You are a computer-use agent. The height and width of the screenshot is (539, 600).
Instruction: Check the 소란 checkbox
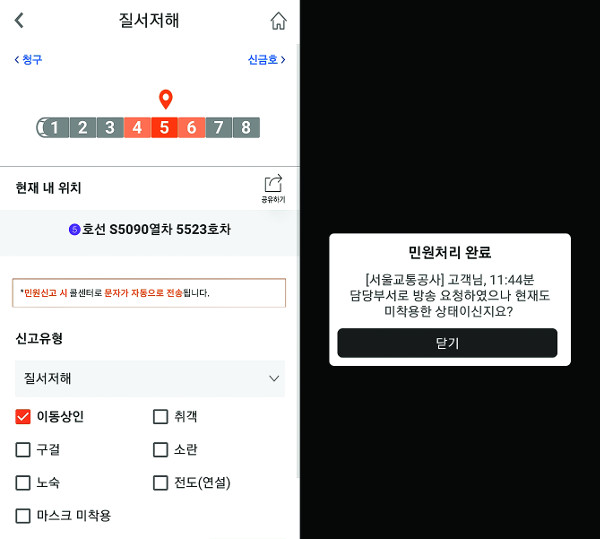tap(160, 449)
